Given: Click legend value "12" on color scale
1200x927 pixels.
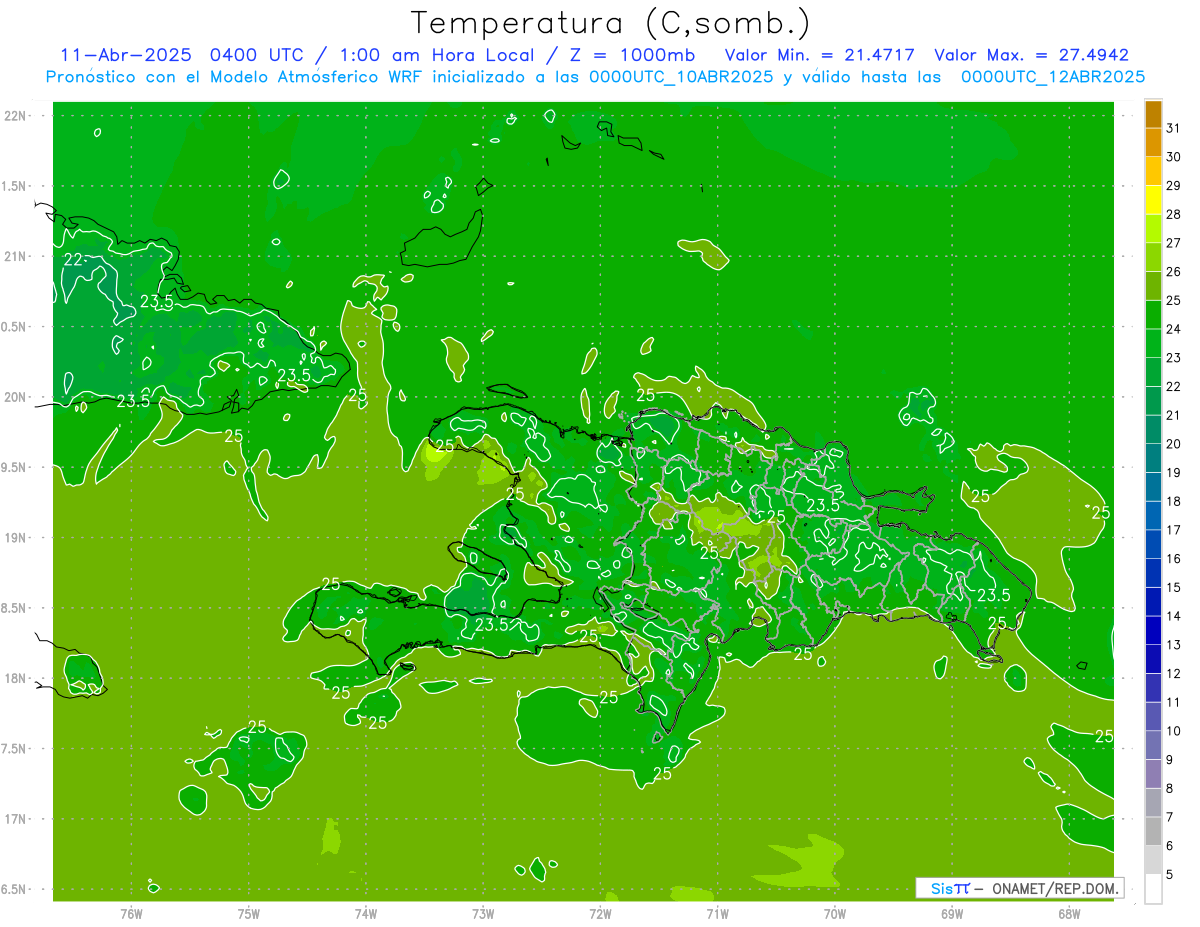Looking at the screenshot, I should (x=1173, y=674).
